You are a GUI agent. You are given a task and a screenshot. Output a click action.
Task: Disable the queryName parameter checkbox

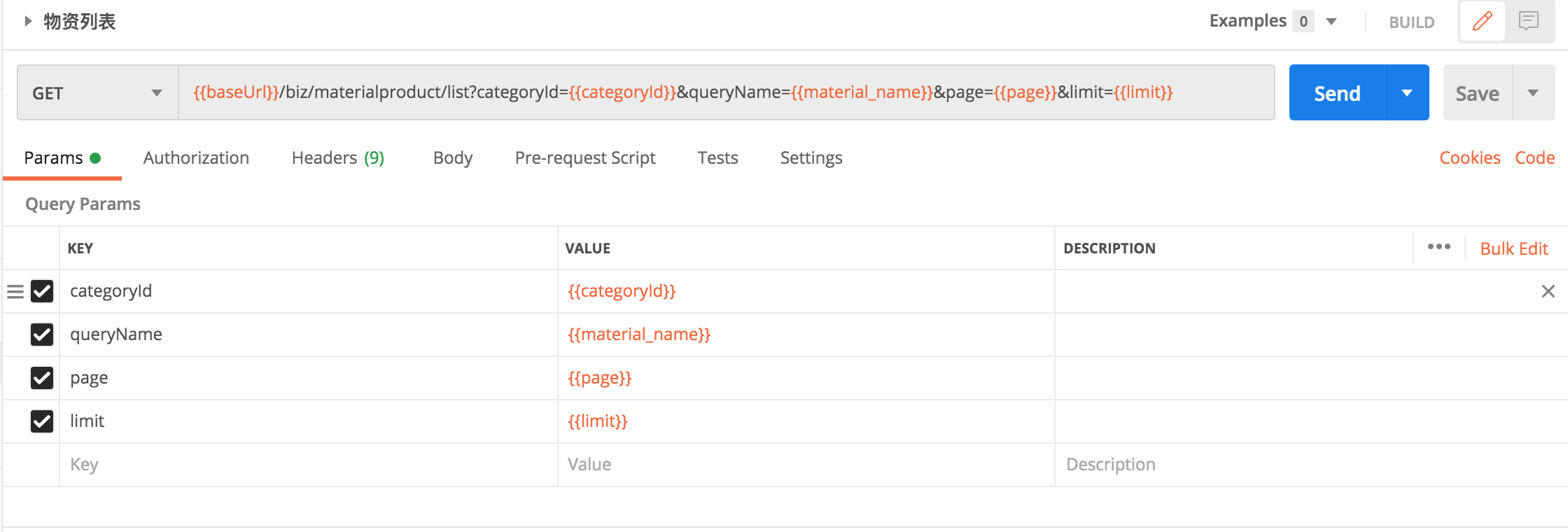(42, 335)
